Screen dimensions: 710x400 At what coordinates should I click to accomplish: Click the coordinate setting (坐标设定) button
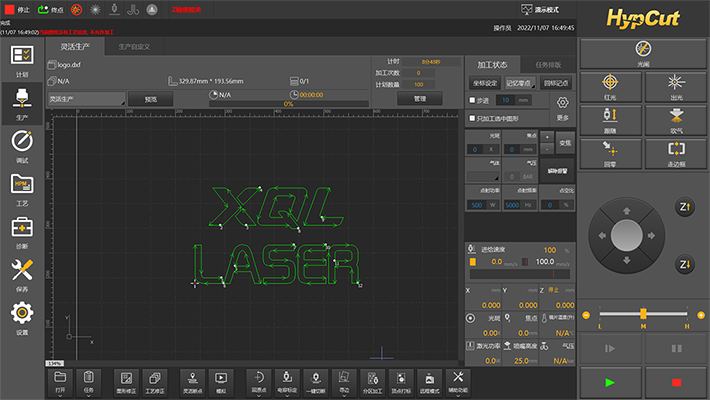484,84
